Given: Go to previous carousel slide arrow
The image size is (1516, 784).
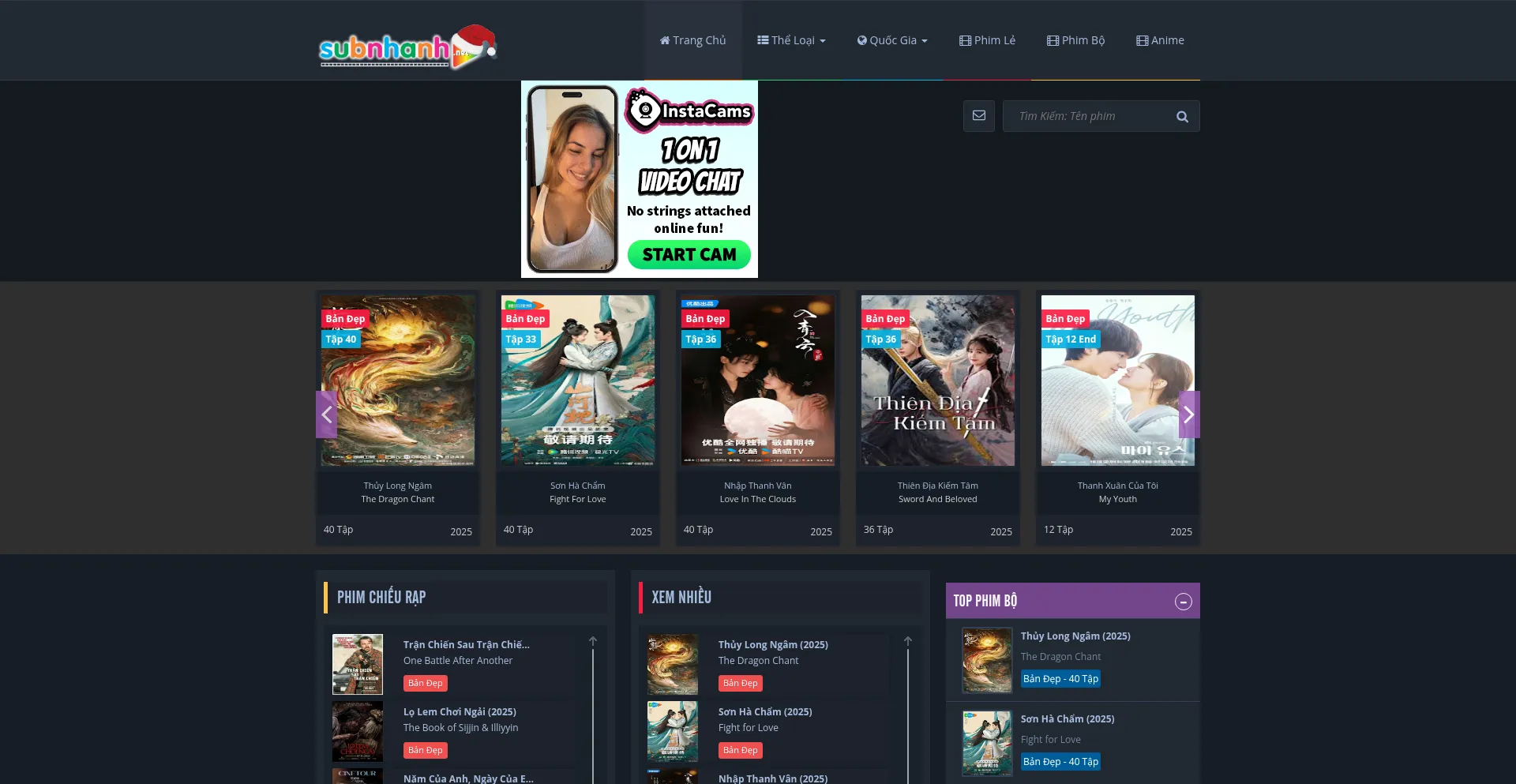Looking at the screenshot, I should 326,415.
